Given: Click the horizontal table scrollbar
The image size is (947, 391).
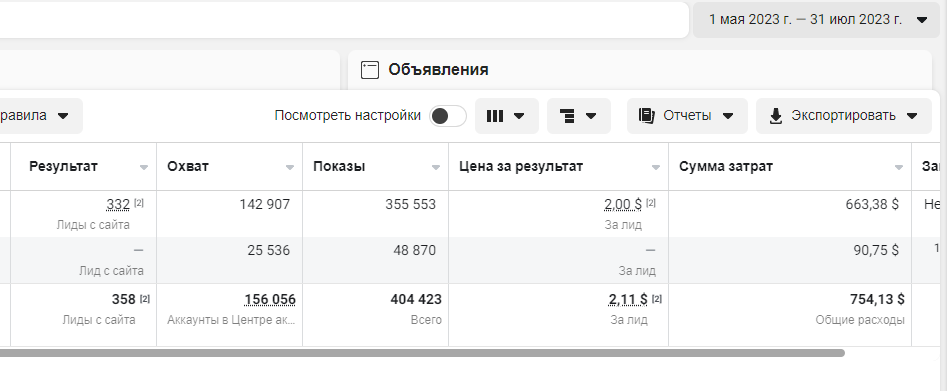Looking at the screenshot, I should pos(422,353).
